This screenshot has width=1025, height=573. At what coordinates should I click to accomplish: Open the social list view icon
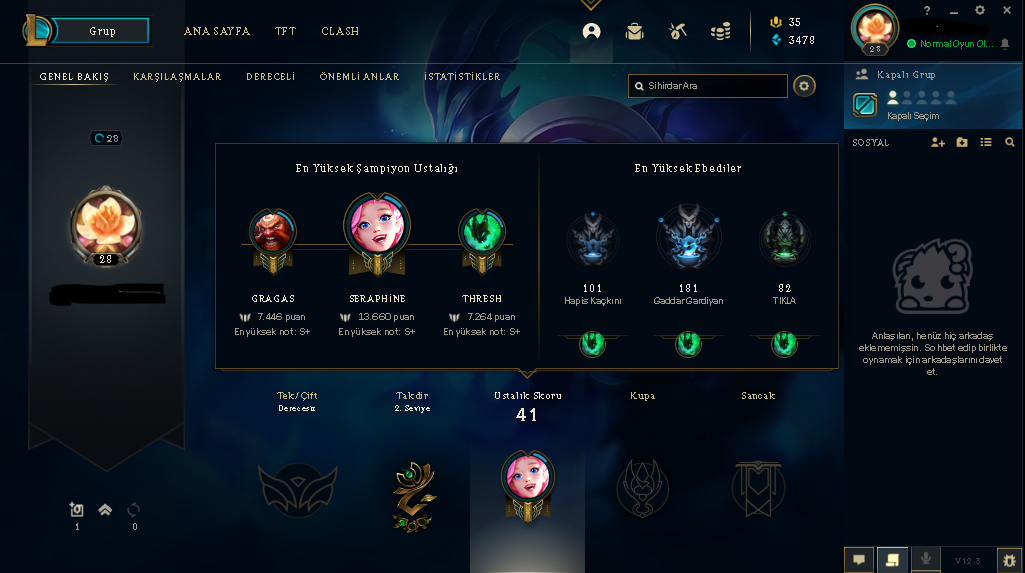[x=986, y=142]
